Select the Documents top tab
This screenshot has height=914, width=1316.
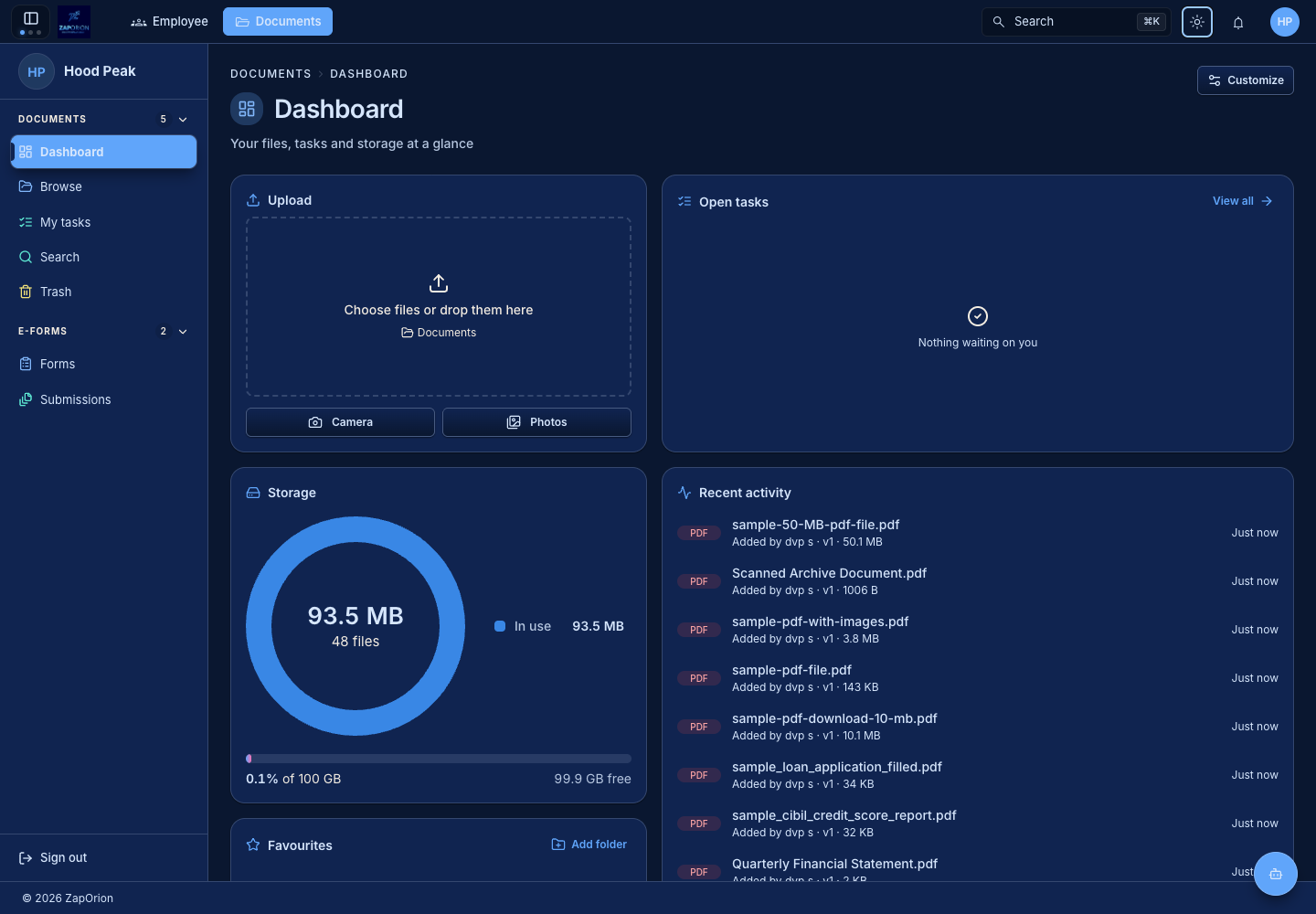pos(278,22)
